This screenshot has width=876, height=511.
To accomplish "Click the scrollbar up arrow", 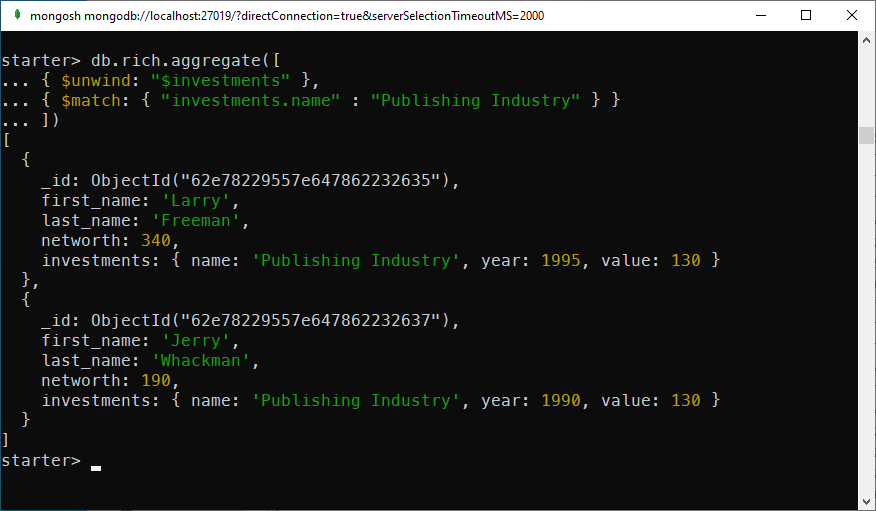I will pyautogui.click(x=867, y=40).
